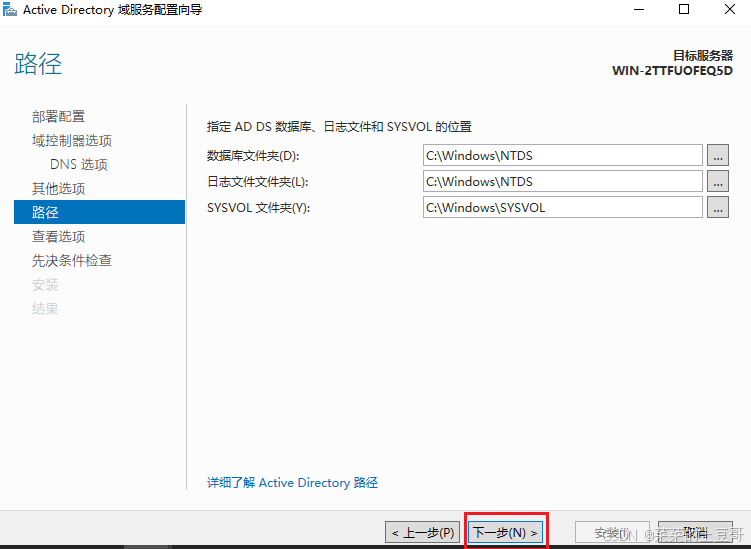
Task: Click the 取消 cancel button
Action: [x=695, y=532]
